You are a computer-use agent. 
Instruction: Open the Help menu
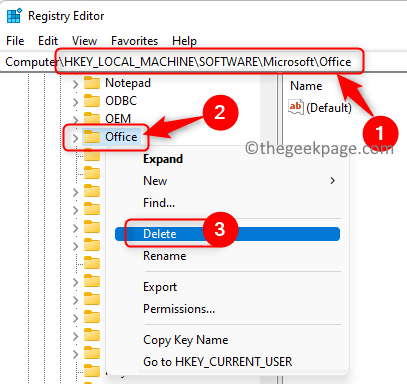click(184, 41)
